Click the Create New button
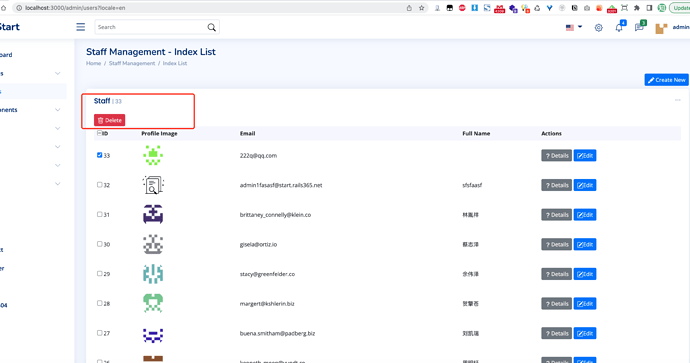 666,80
